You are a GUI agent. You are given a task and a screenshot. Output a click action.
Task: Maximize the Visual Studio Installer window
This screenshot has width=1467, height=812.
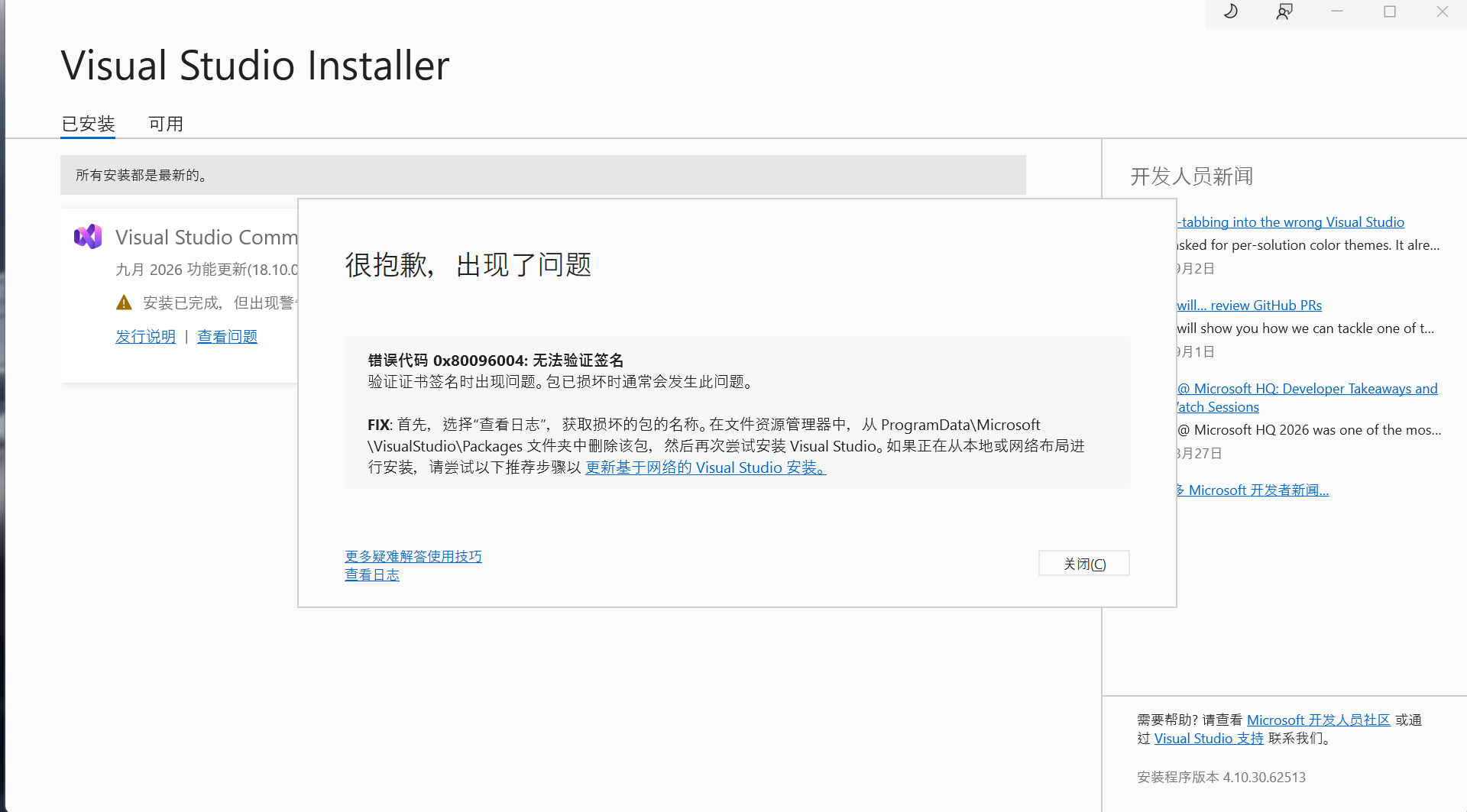(1390, 11)
